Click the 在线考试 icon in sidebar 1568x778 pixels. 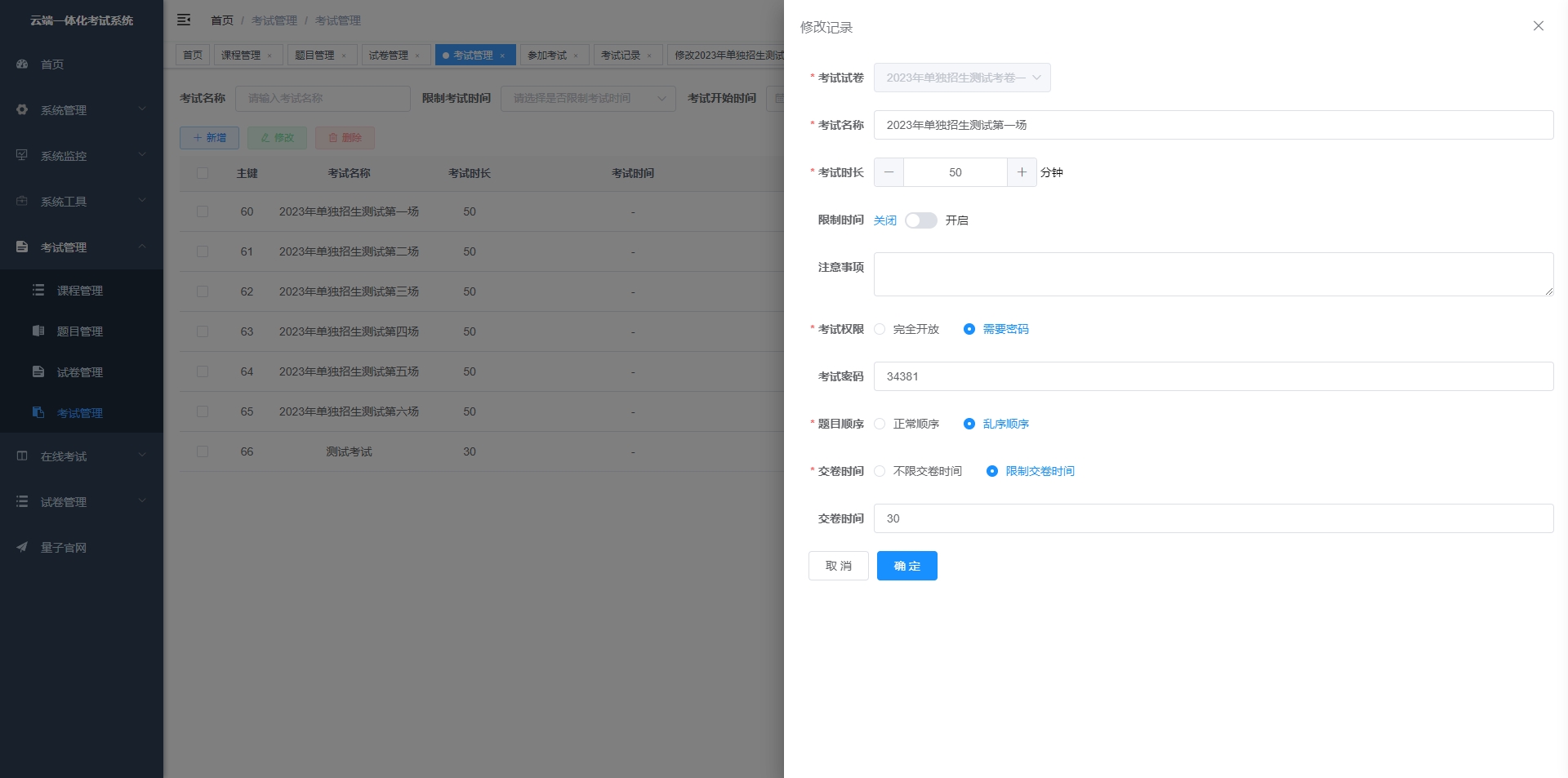[22, 456]
